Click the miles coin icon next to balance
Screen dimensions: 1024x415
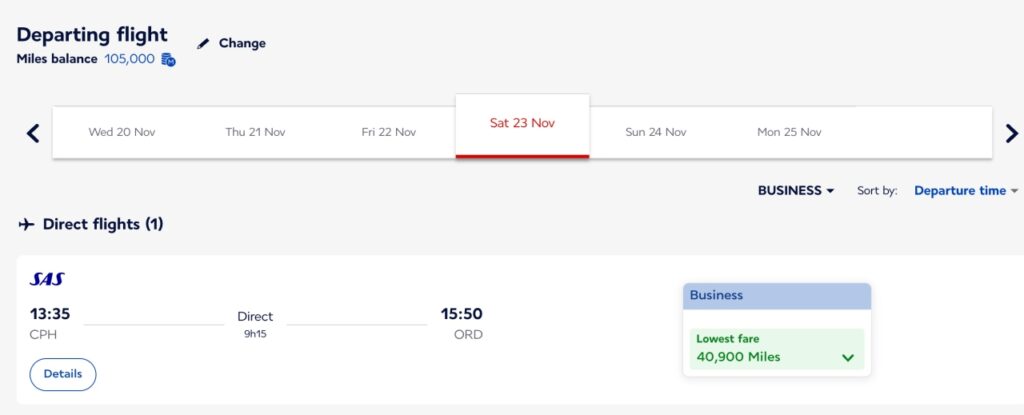(168, 60)
